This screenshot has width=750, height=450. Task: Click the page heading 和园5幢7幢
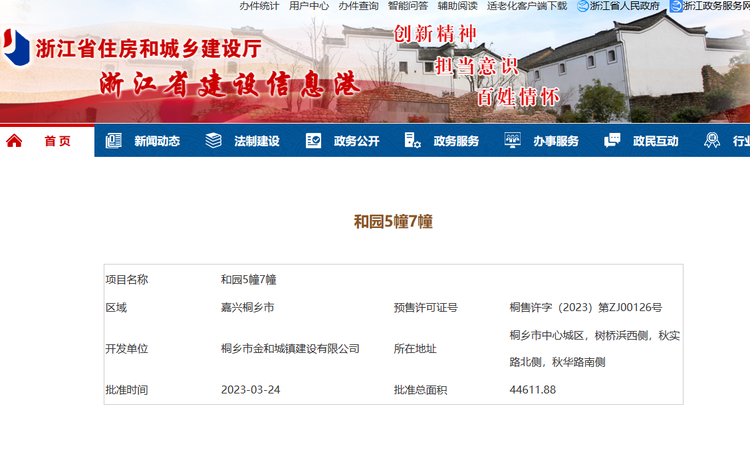click(x=393, y=221)
